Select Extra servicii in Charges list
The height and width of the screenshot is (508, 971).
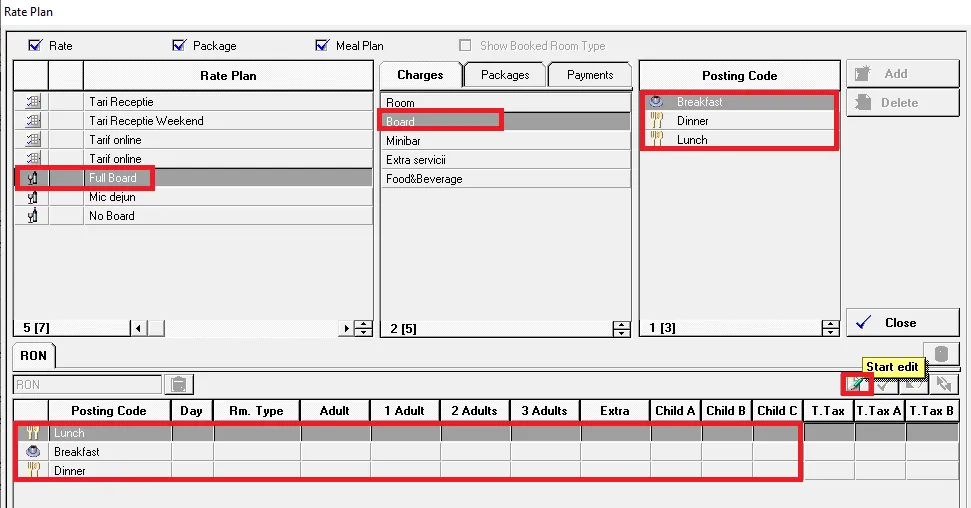tap(505, 160)
